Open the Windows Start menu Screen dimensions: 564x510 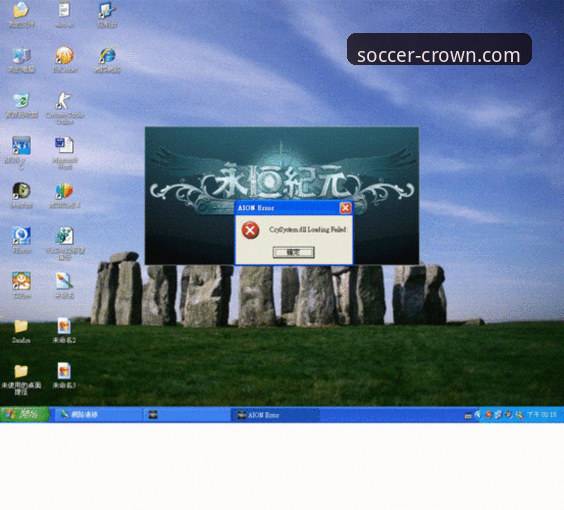[24, 414]
